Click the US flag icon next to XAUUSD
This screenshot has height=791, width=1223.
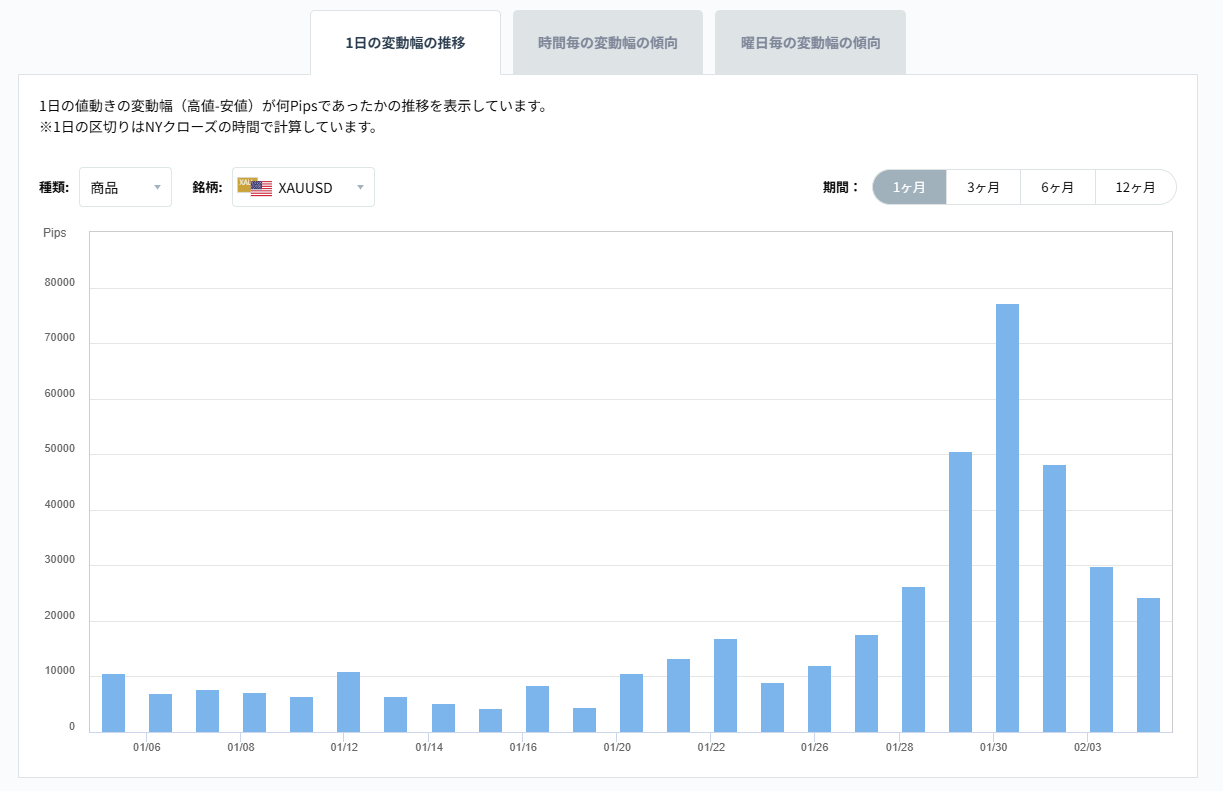262,187
